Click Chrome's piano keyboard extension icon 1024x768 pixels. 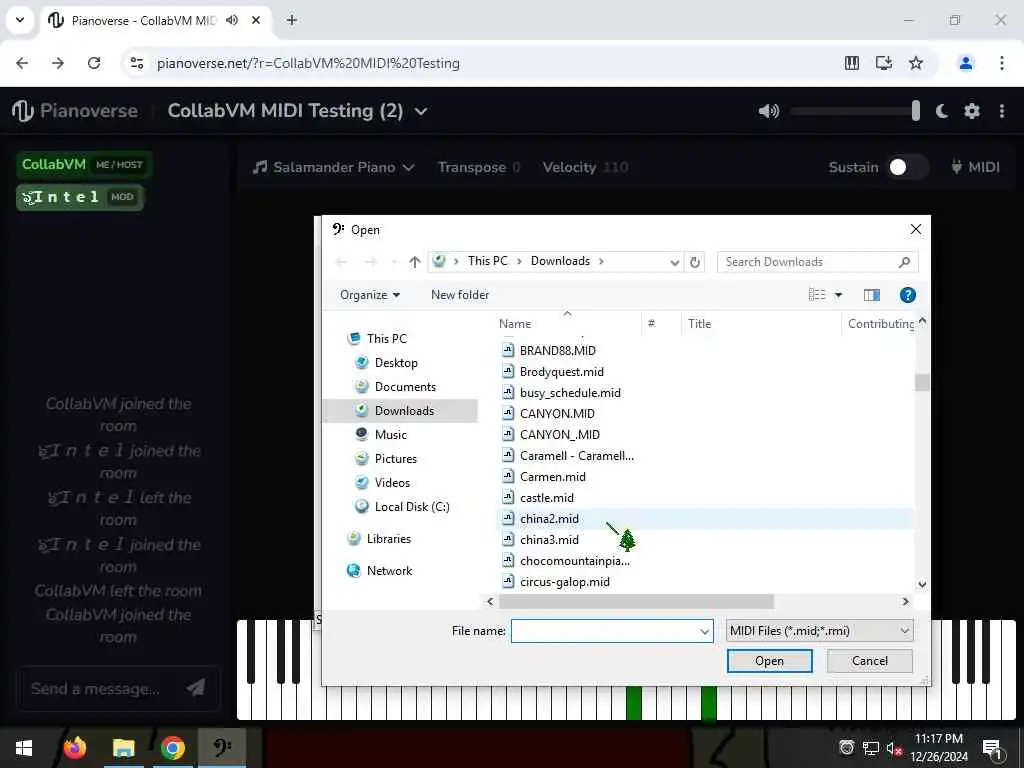coord(852,63)
